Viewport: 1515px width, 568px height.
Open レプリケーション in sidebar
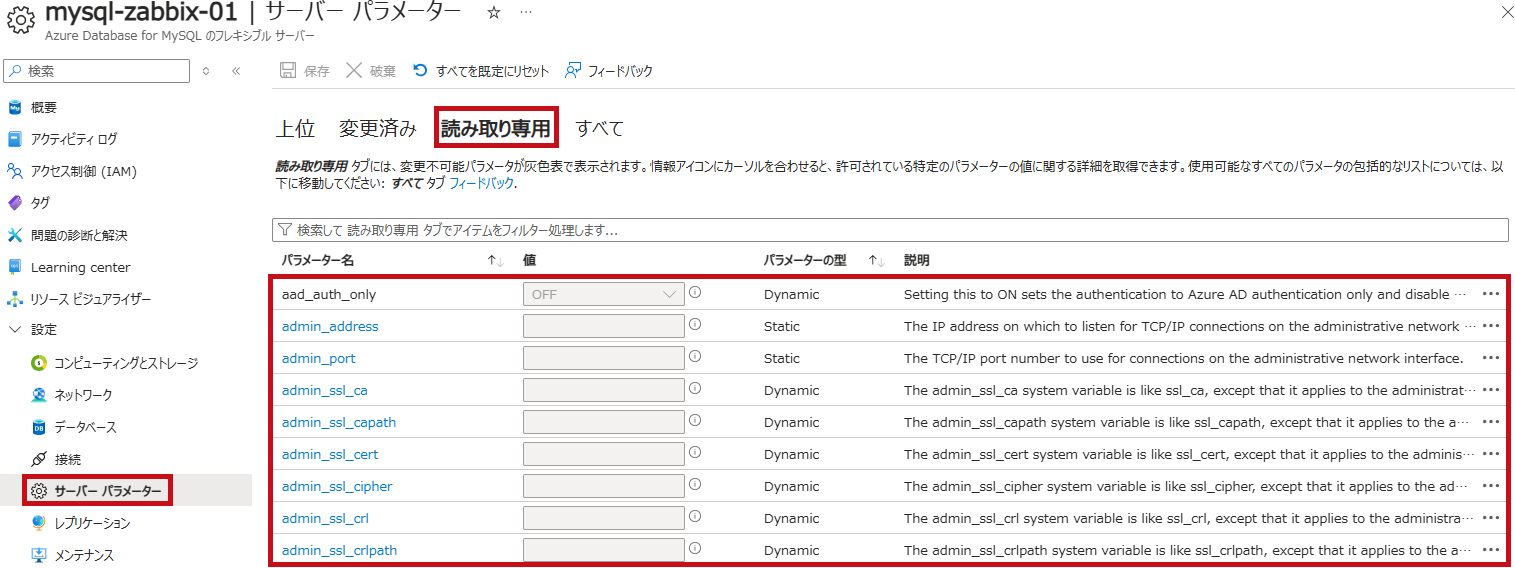pos(92,523)
